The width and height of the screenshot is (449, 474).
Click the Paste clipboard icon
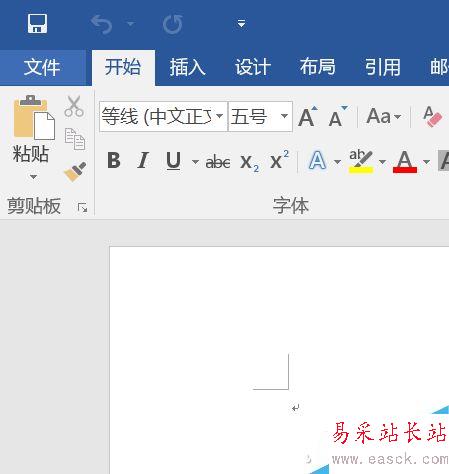[34, 117]
